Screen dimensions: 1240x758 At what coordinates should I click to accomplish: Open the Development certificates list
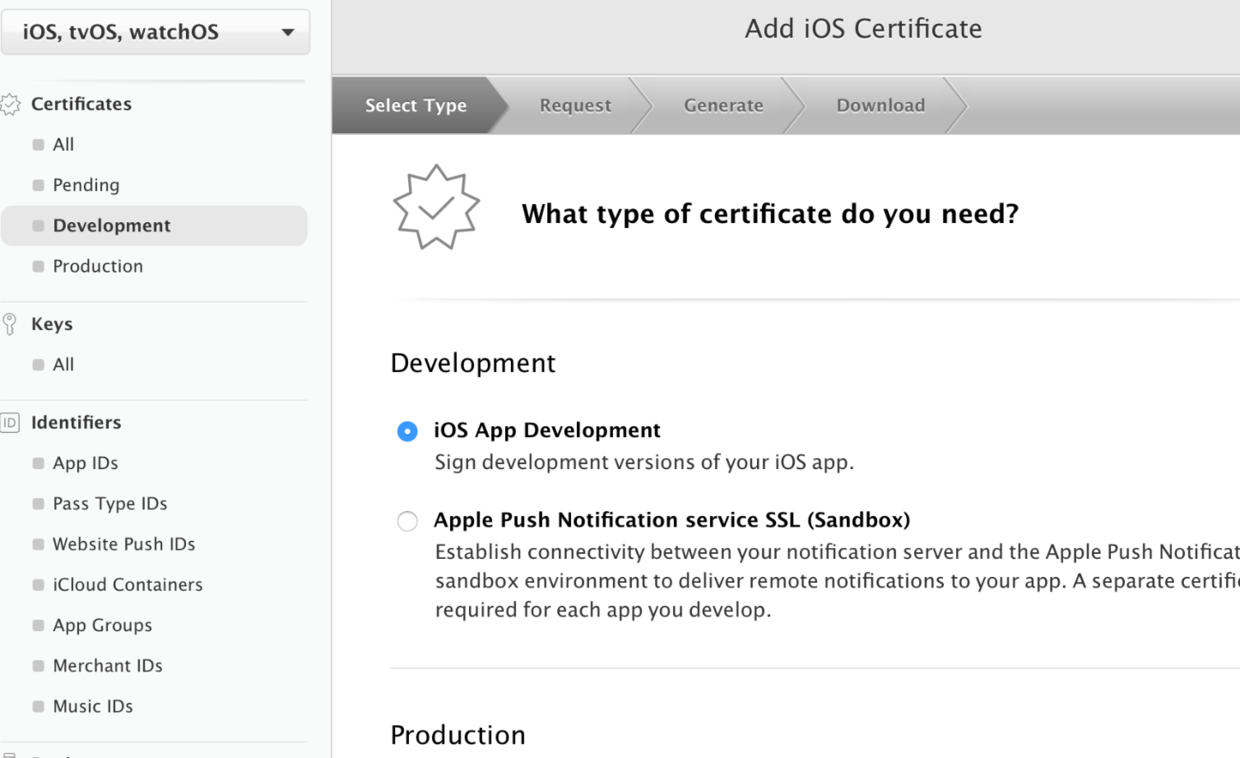pyautogui.click(x=111, y=226)
